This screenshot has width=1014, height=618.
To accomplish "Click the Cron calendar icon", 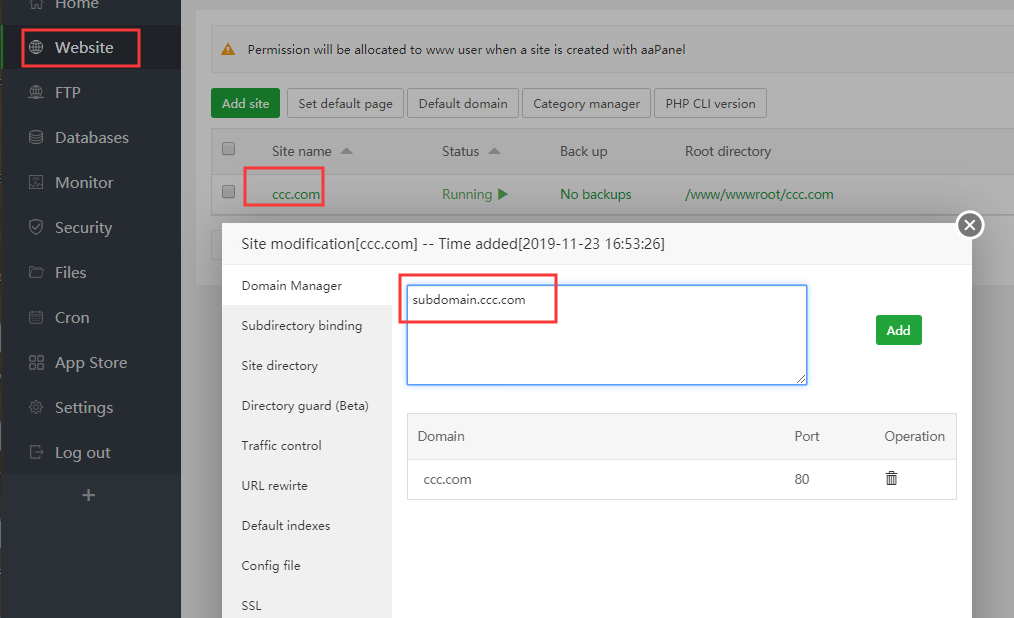I will 37,318.
